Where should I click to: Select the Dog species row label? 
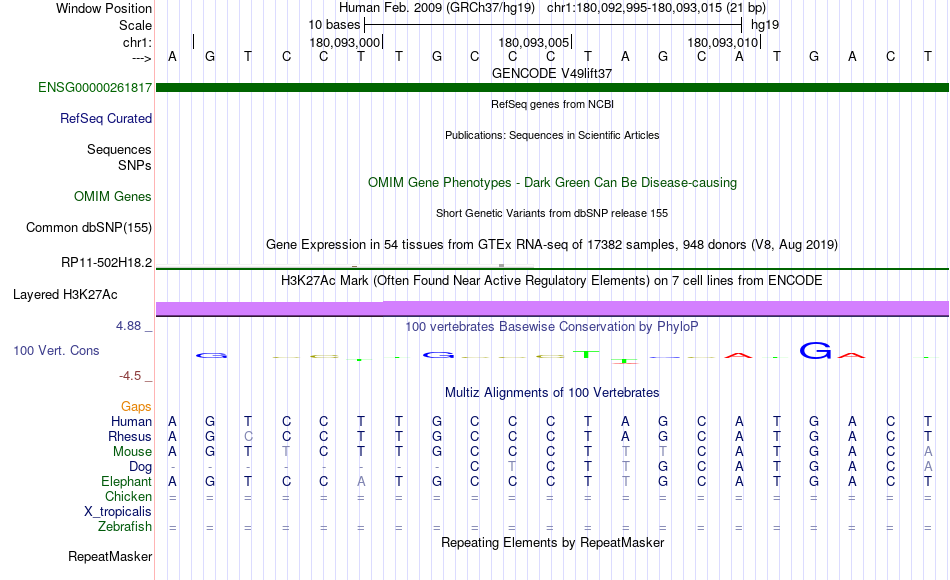[141, 467]
